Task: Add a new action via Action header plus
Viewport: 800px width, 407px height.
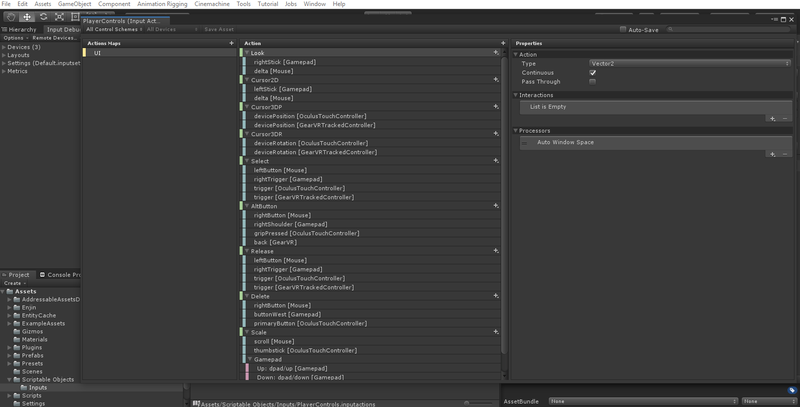Action: 503,43
